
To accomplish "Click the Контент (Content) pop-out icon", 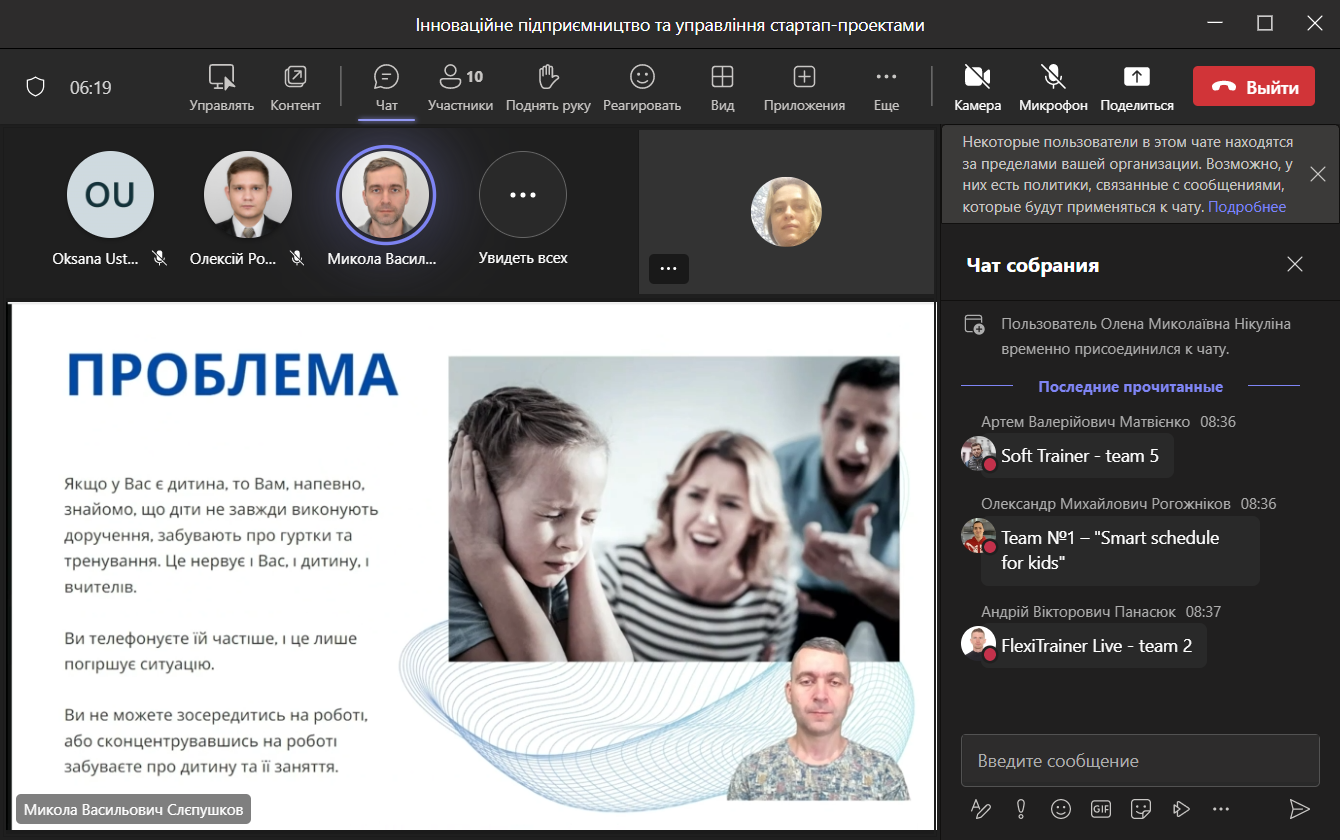I will [295, 78].
